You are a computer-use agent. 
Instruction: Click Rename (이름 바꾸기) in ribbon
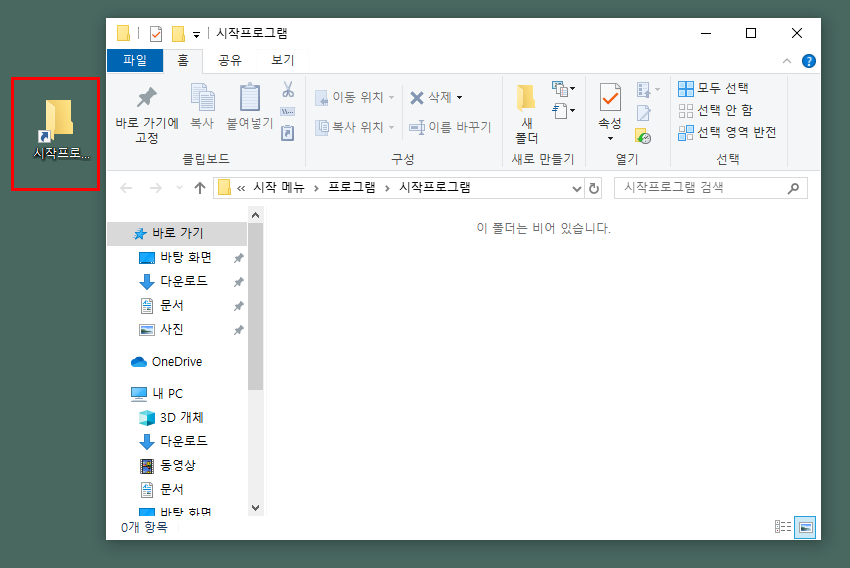pos(450,127)
